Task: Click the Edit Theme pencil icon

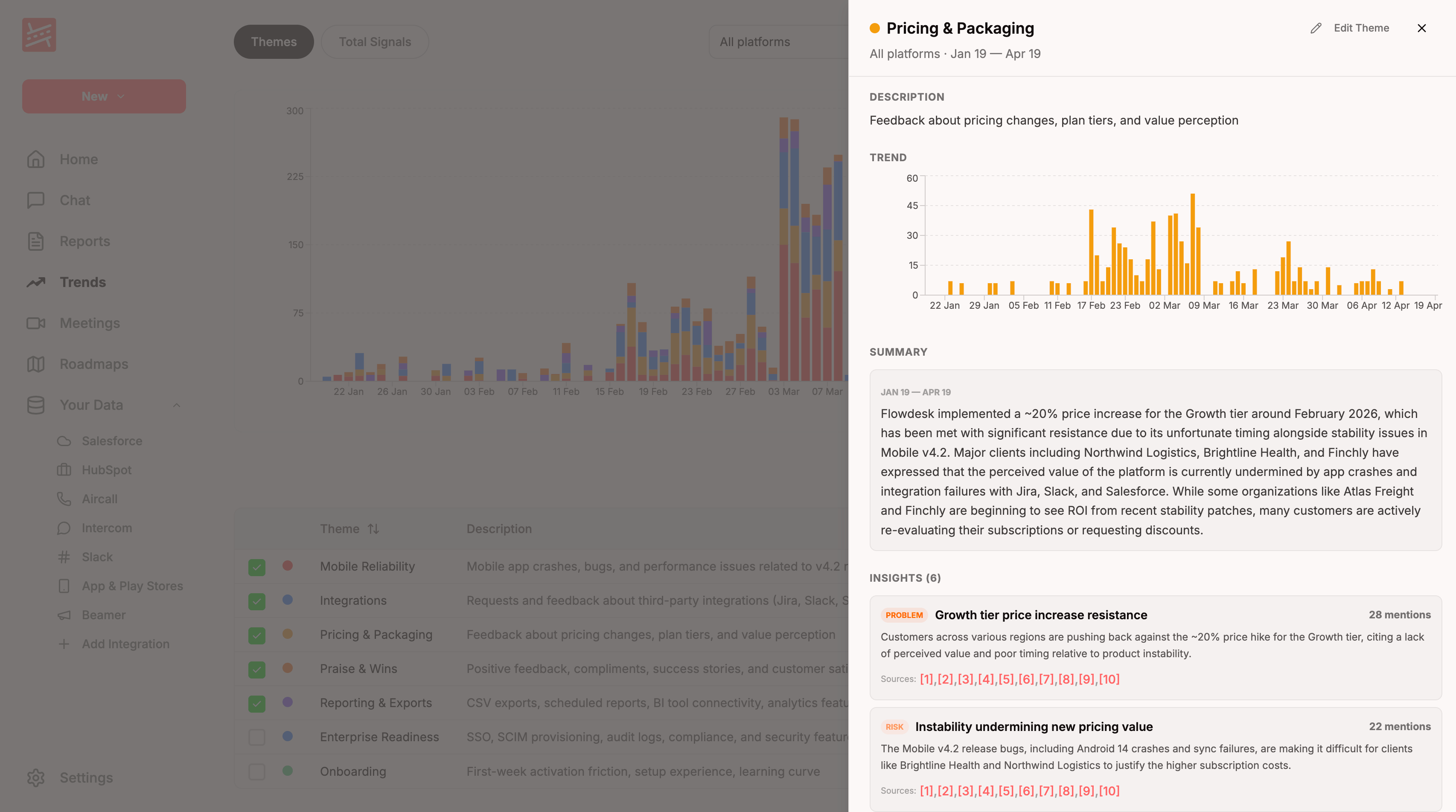Action: point(1316,28)
